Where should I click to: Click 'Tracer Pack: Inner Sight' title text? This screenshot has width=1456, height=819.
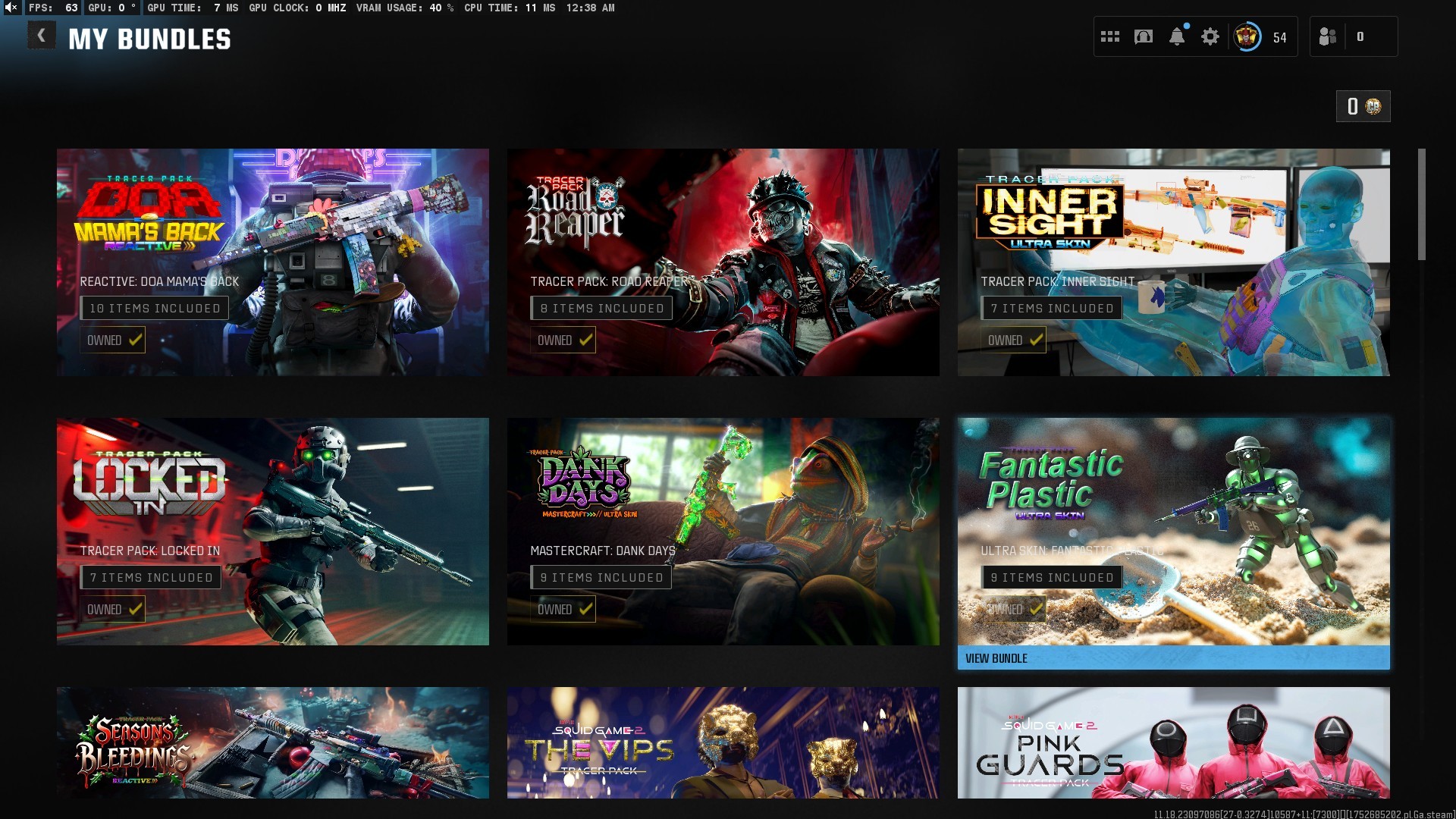[x=1058, y=281]
